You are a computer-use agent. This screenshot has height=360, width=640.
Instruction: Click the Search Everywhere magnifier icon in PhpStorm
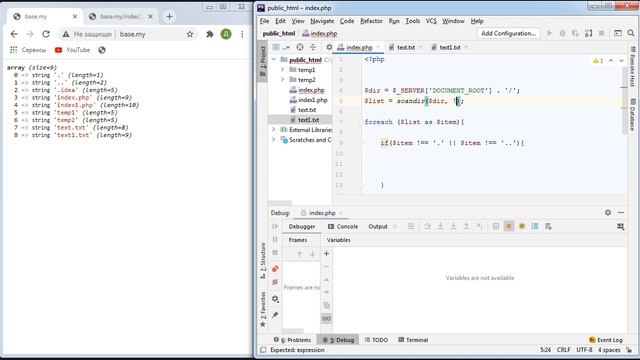coord(631,33)
